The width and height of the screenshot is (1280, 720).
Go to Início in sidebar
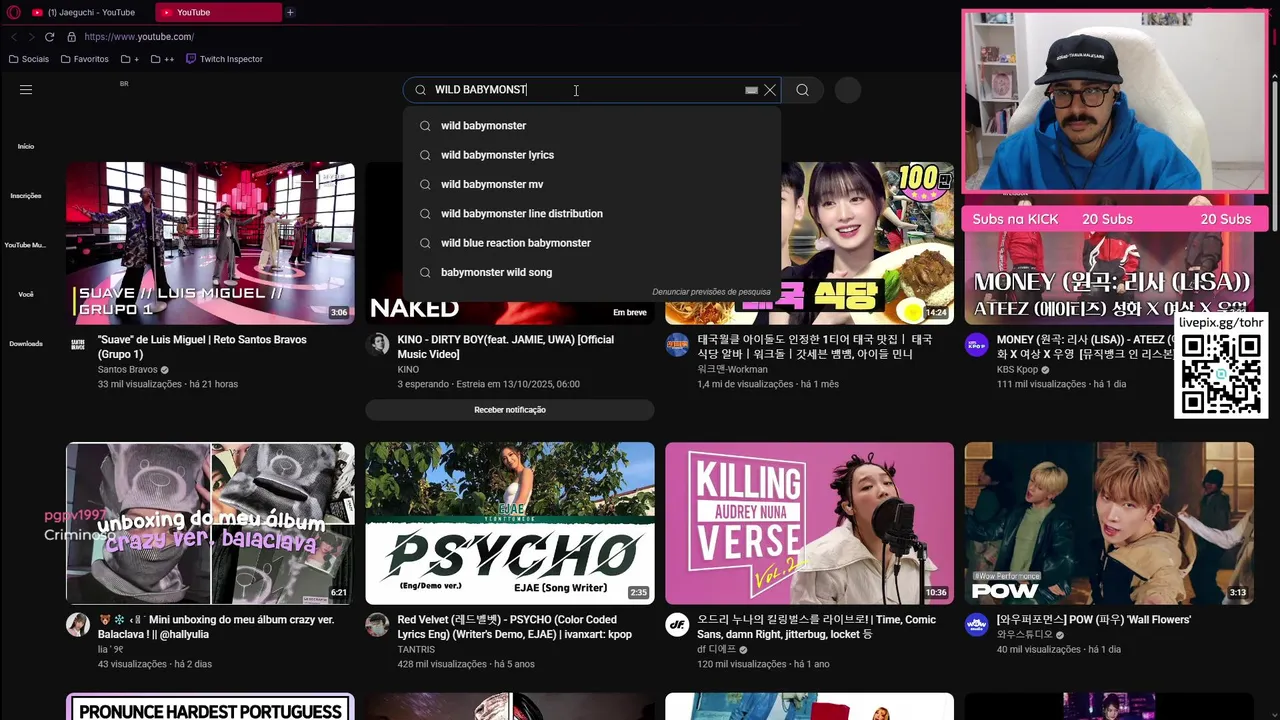[x=26, y=146]
